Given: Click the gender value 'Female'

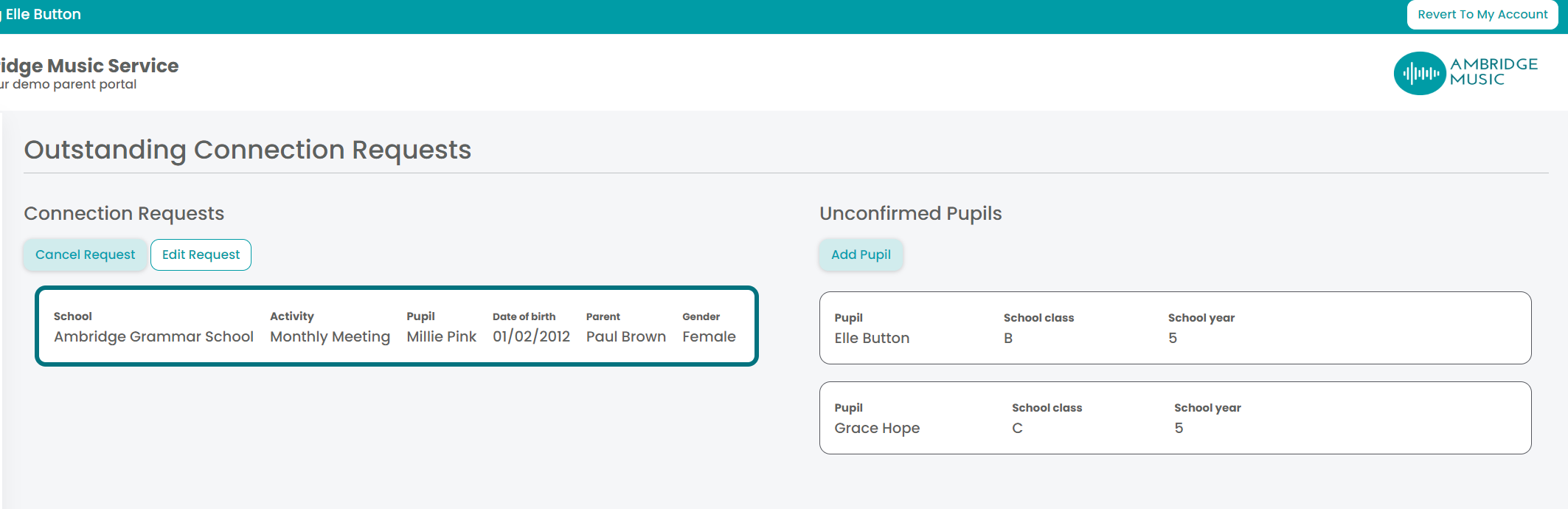Looking at the screenshot, I should [709, 336].
